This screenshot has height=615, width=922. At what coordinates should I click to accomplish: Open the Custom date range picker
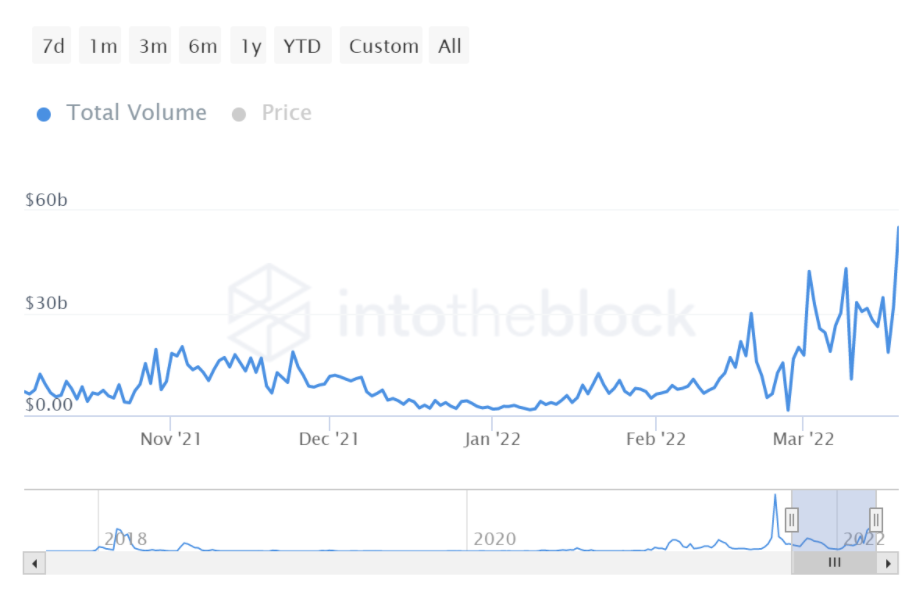tap(383, 46)
